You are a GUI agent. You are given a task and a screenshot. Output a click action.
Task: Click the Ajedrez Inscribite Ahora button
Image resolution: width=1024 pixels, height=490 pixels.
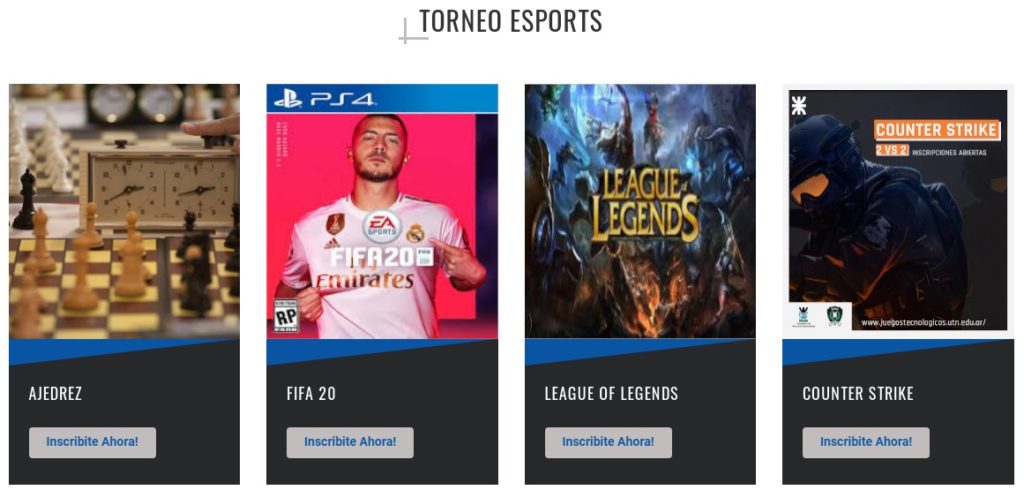(92, 442)
